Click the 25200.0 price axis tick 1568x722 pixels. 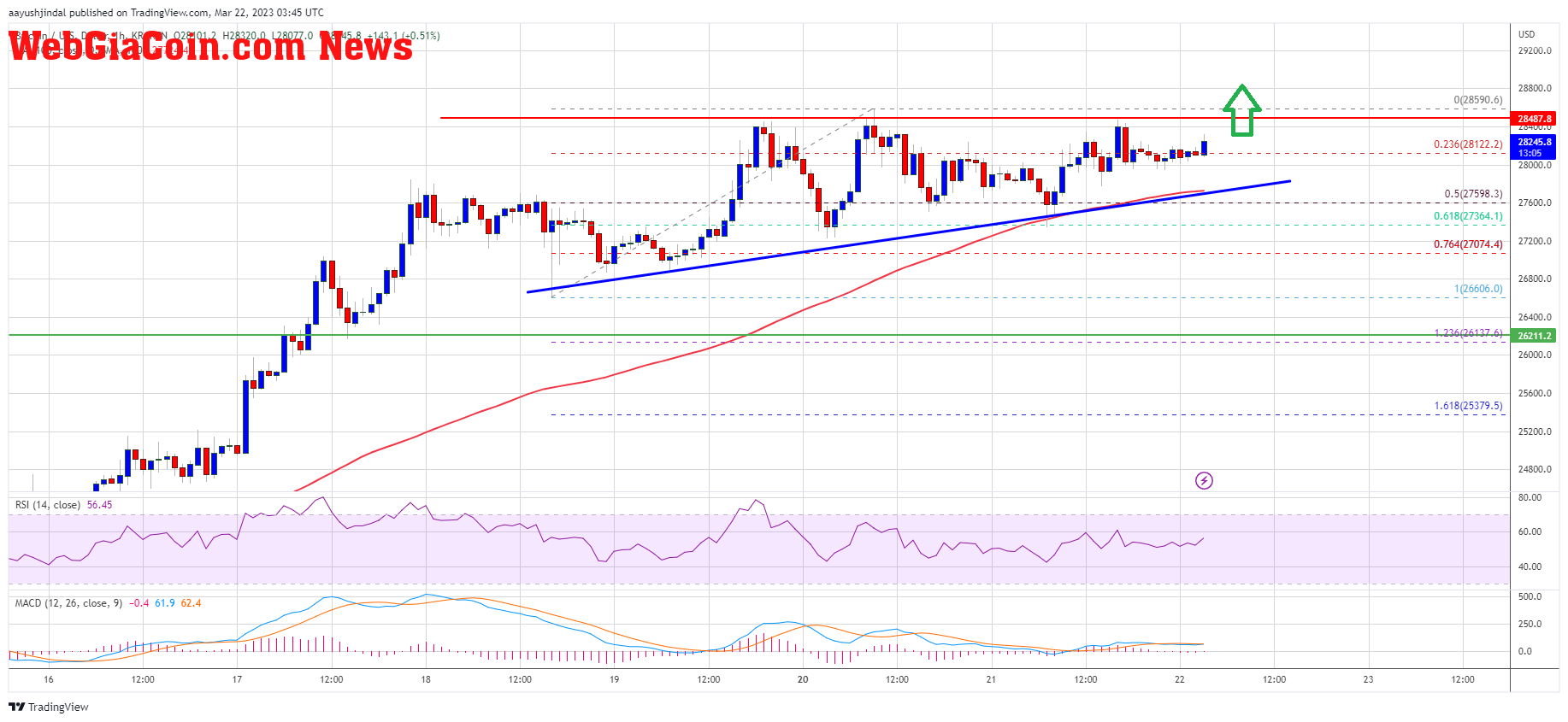[1535, 431]
